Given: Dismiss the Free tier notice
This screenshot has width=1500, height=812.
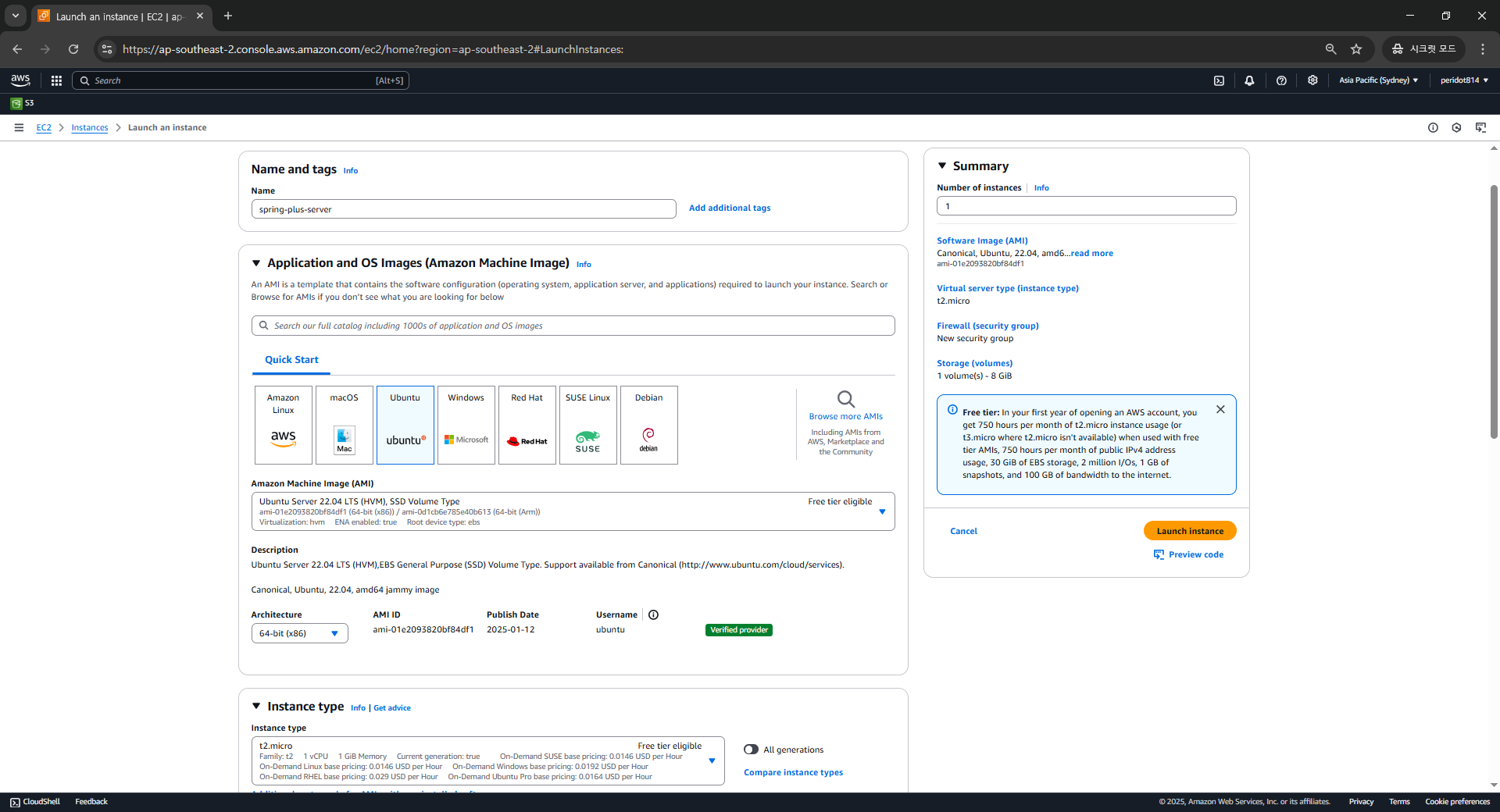Looking at the screenshot, I should click(x=1220, y=409).
